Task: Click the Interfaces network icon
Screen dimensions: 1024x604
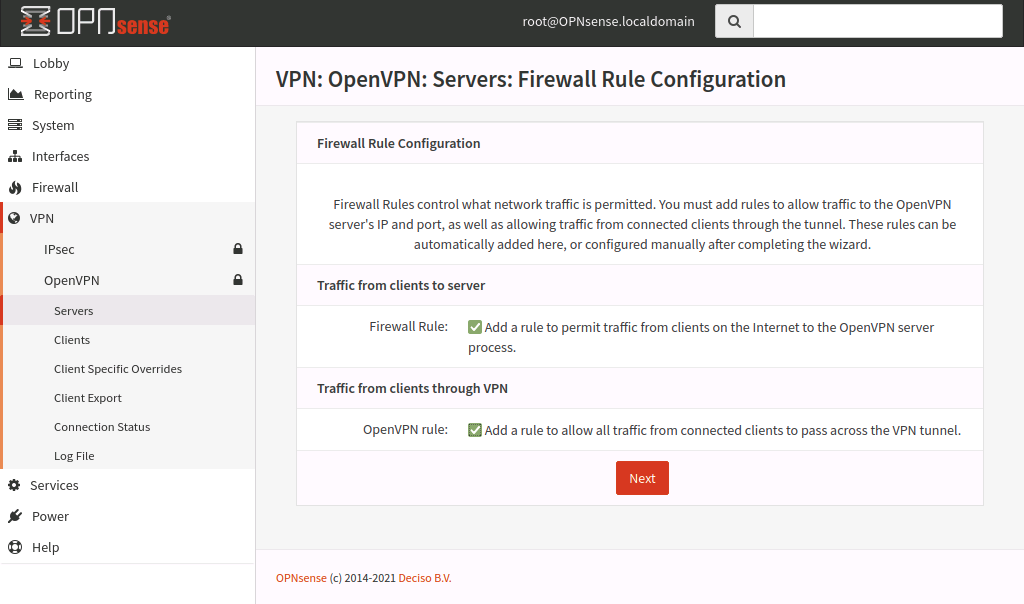Action: click(x=15, y=156)
